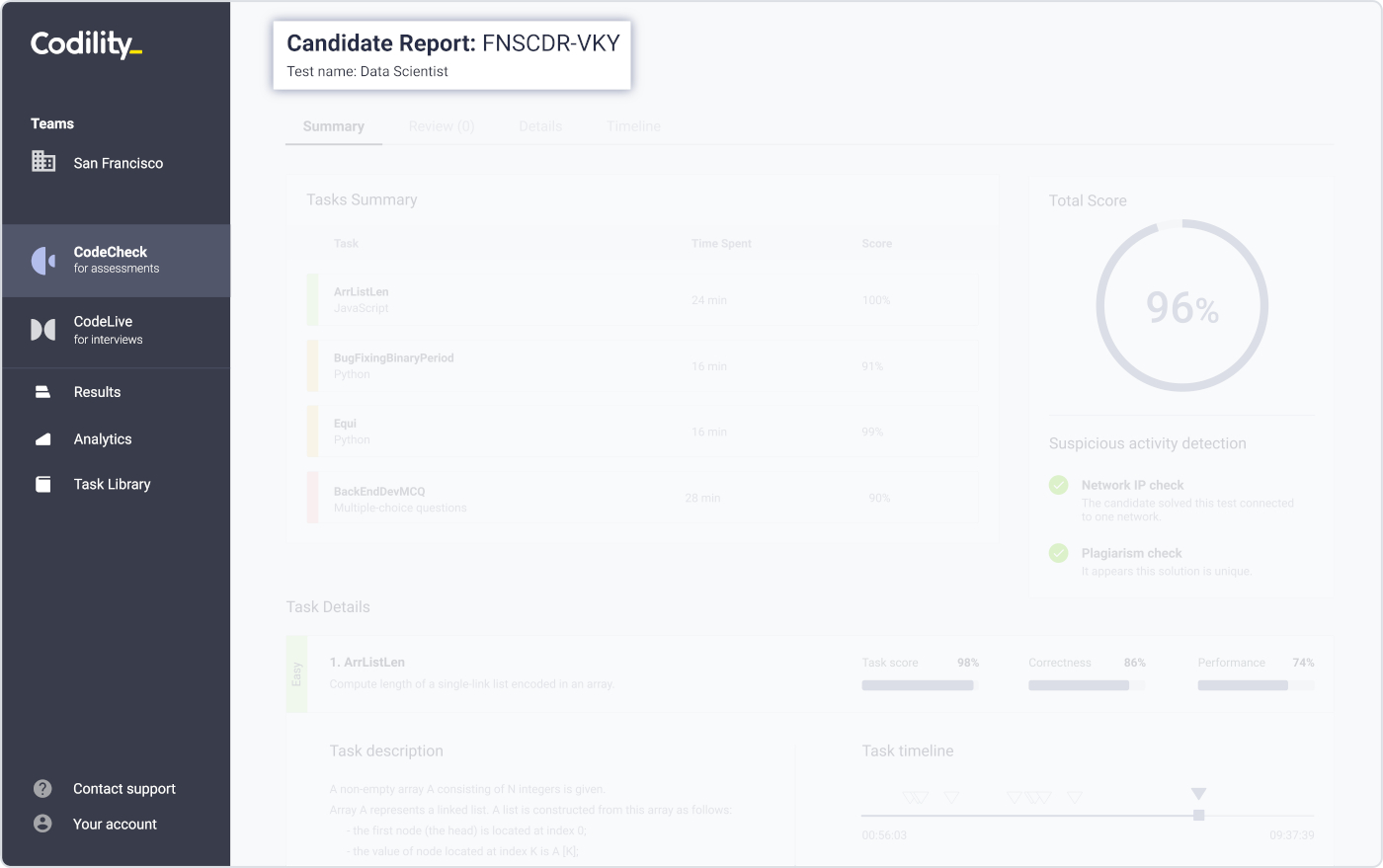Switch to the Details tab
This screenshot has height=868, width=1383.
coord(540,126)
